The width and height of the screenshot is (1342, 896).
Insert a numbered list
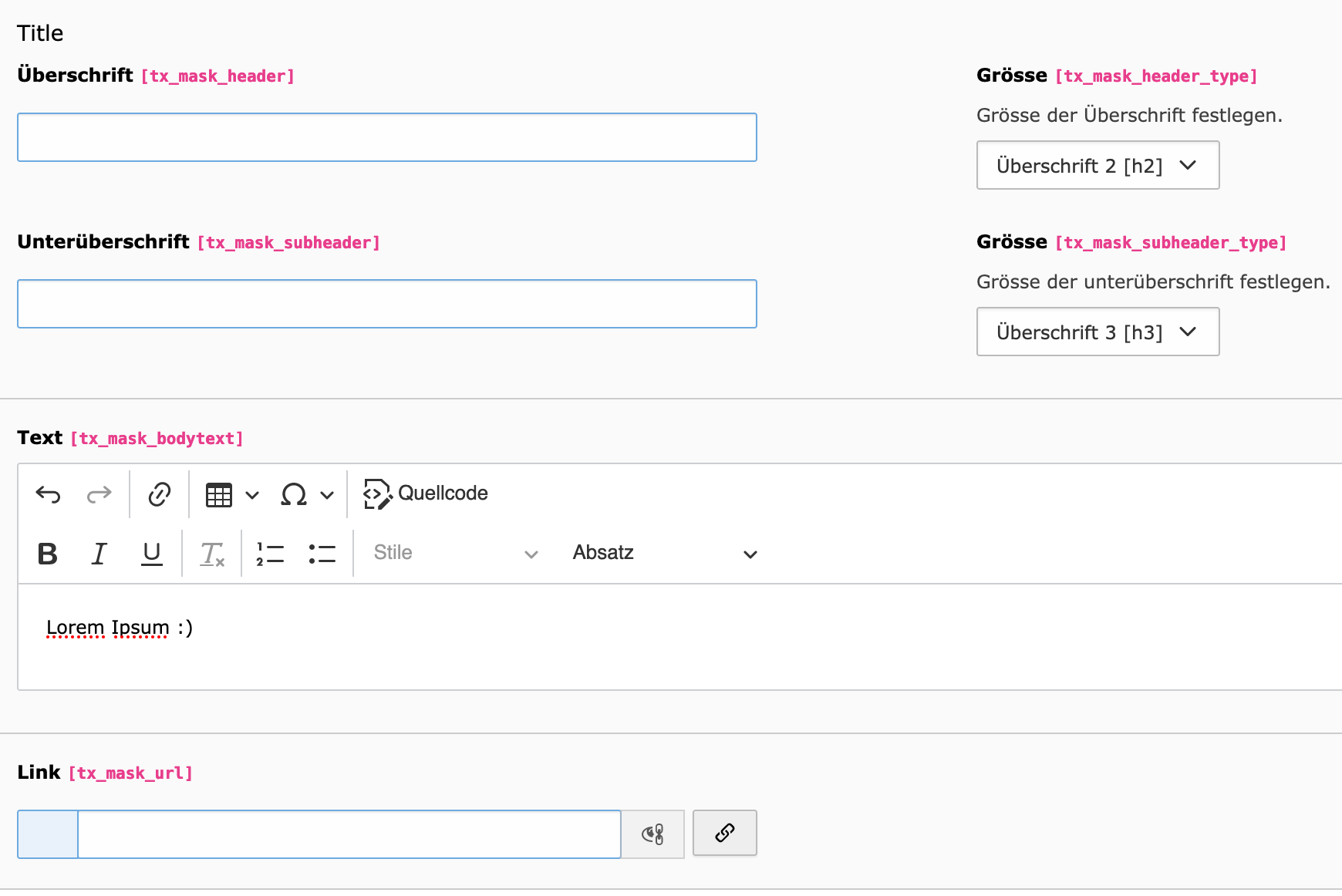(270, 554)
